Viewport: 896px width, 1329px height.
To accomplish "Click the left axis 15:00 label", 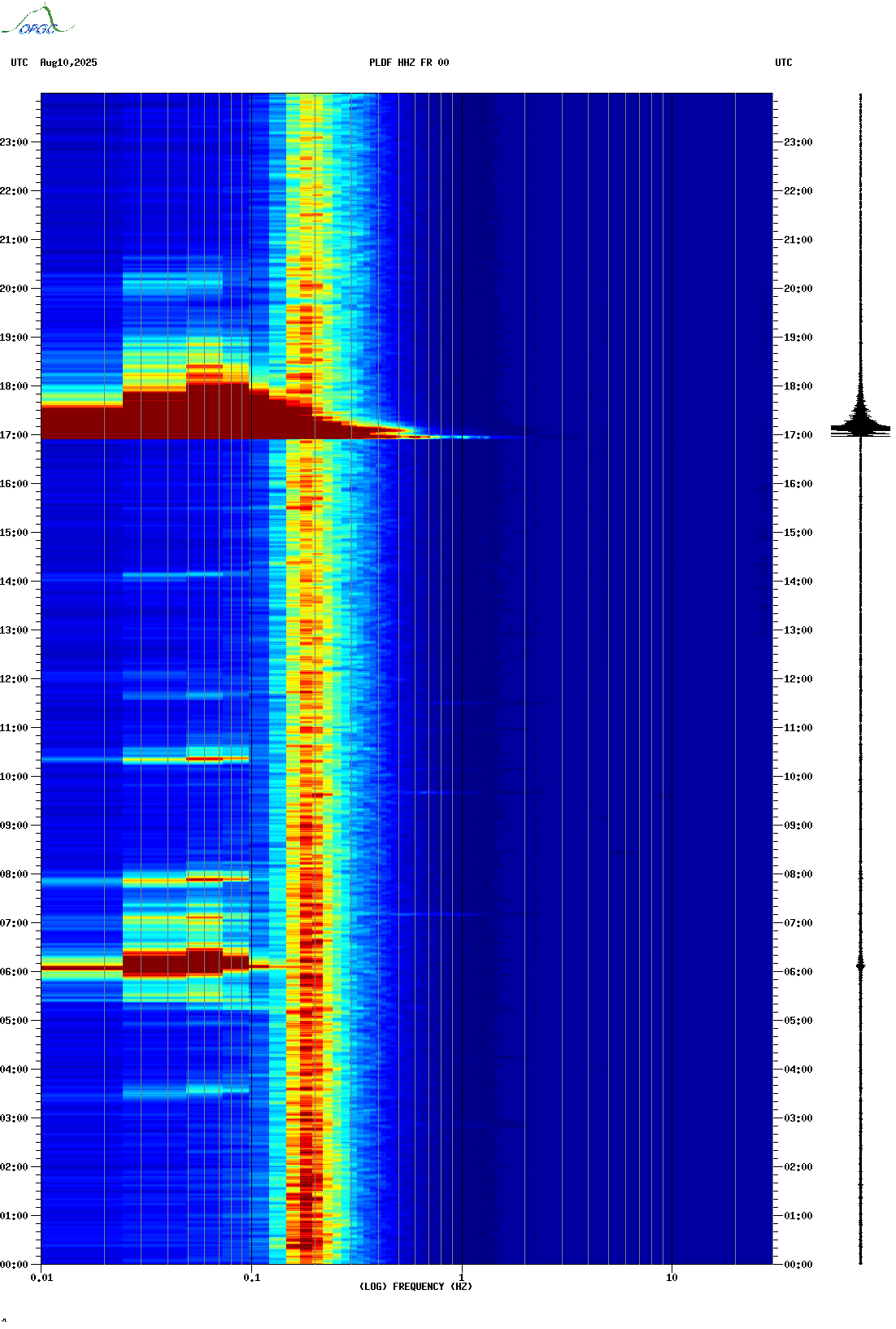I will pos(14,533).
